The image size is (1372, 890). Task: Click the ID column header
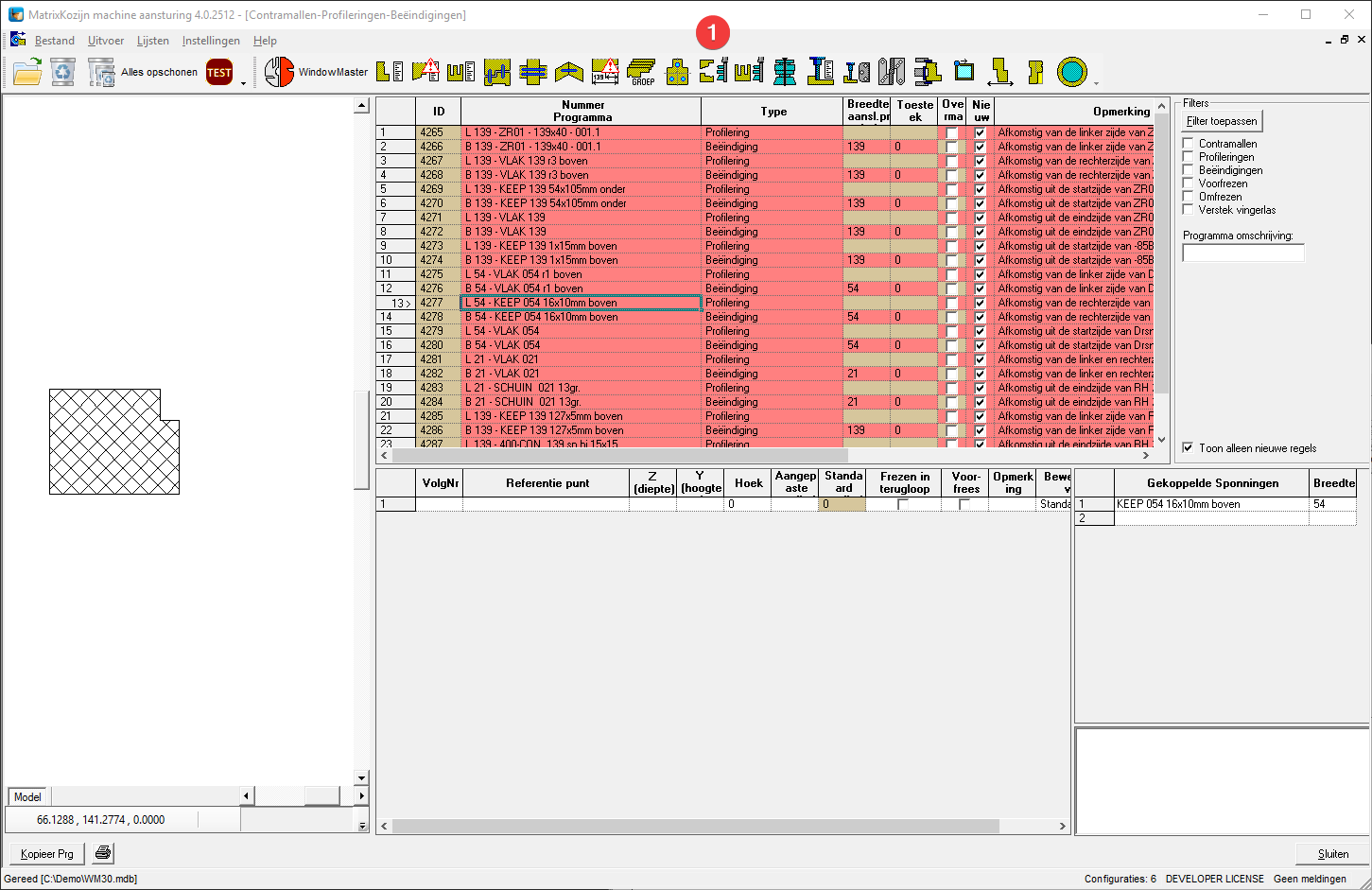pyautogui.click(x=439, y=111)
